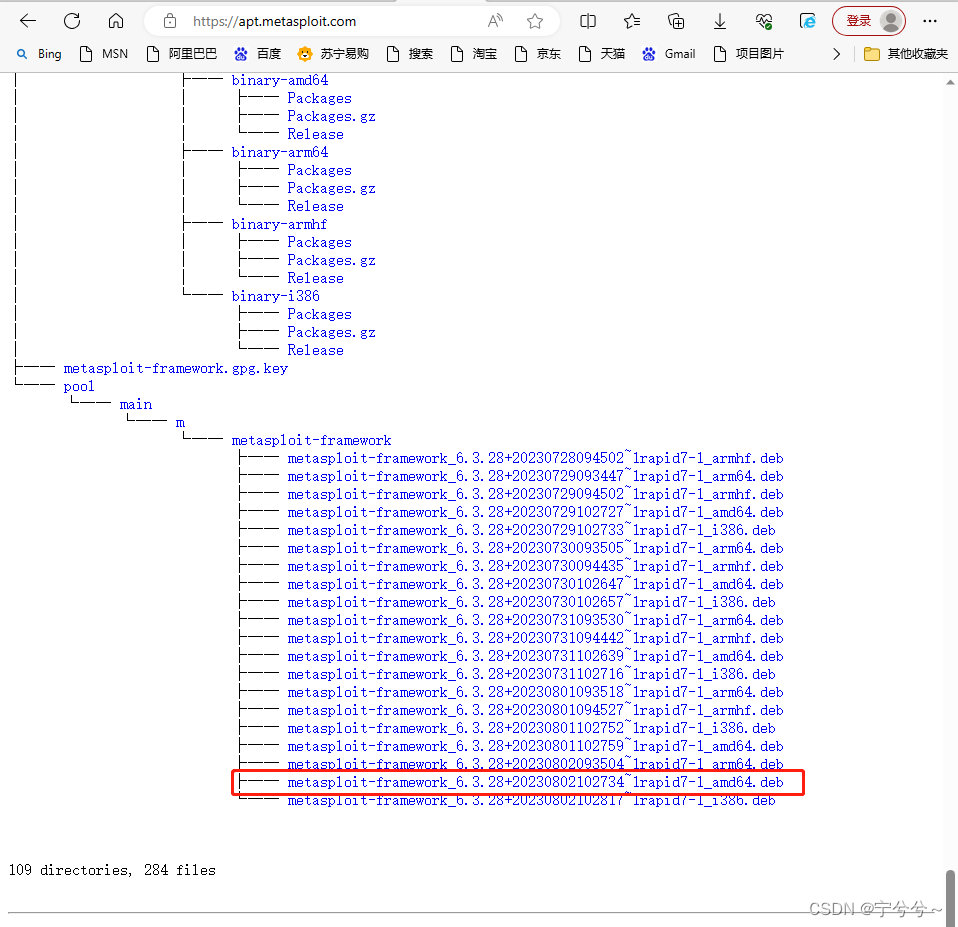The height and width of the screenshot is (927, 958).
Task: Show the Downloads panel
Action: [720, 21]
